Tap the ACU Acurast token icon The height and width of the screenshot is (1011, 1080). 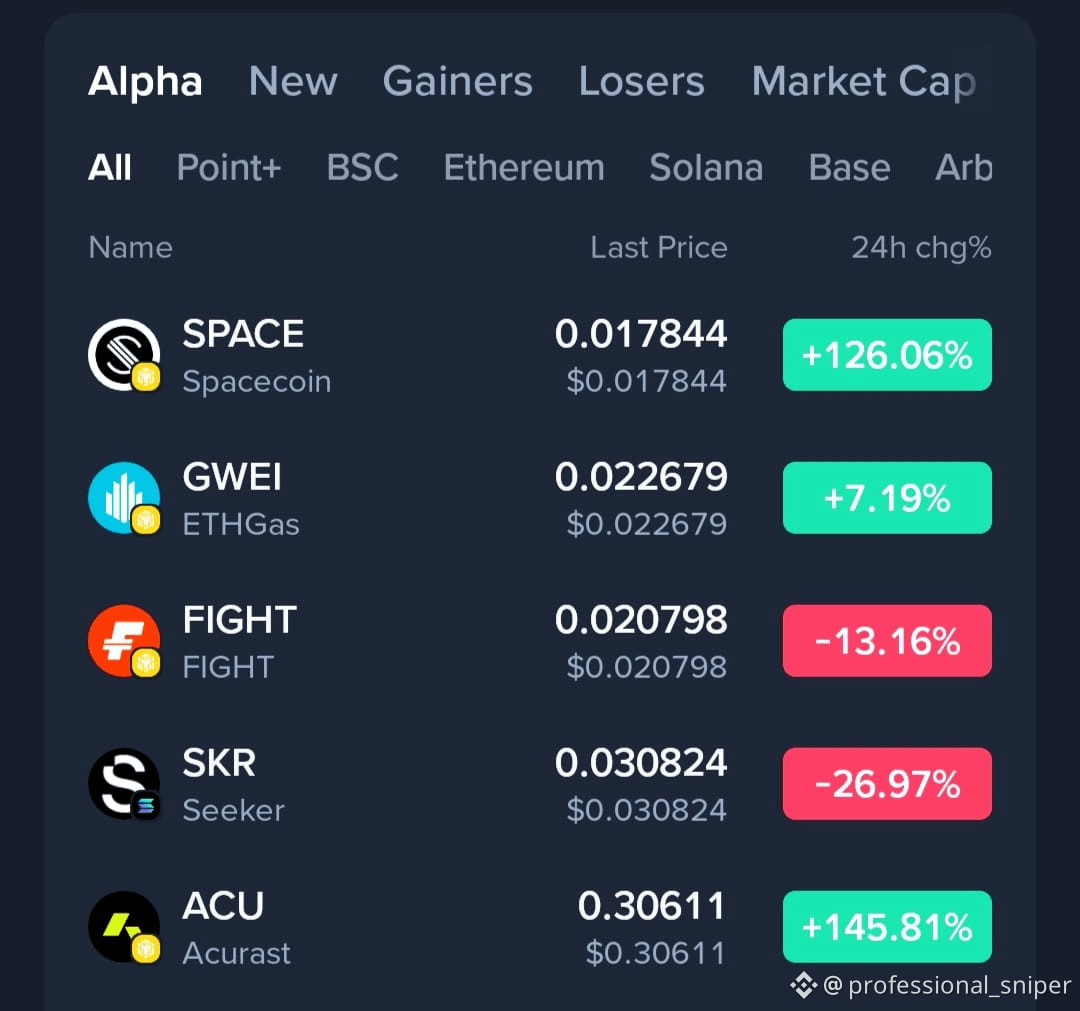124,927
